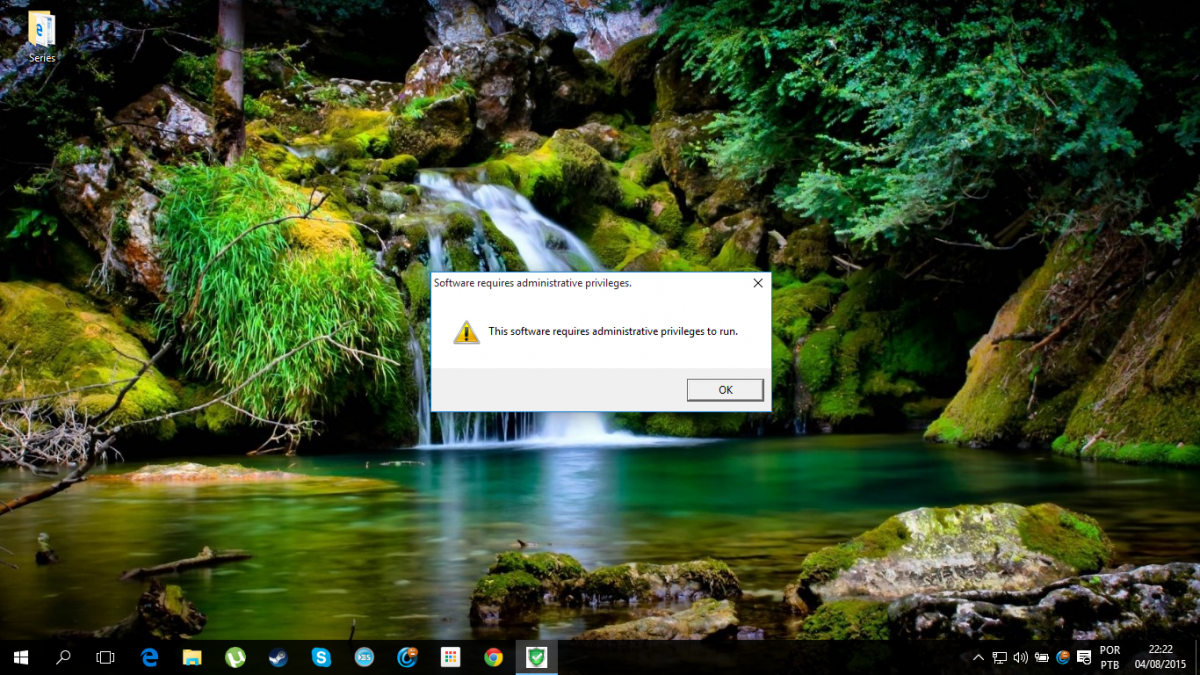Switch the POR PTB input language
Screen dimensions: 1200x675
pos(1109,657)
